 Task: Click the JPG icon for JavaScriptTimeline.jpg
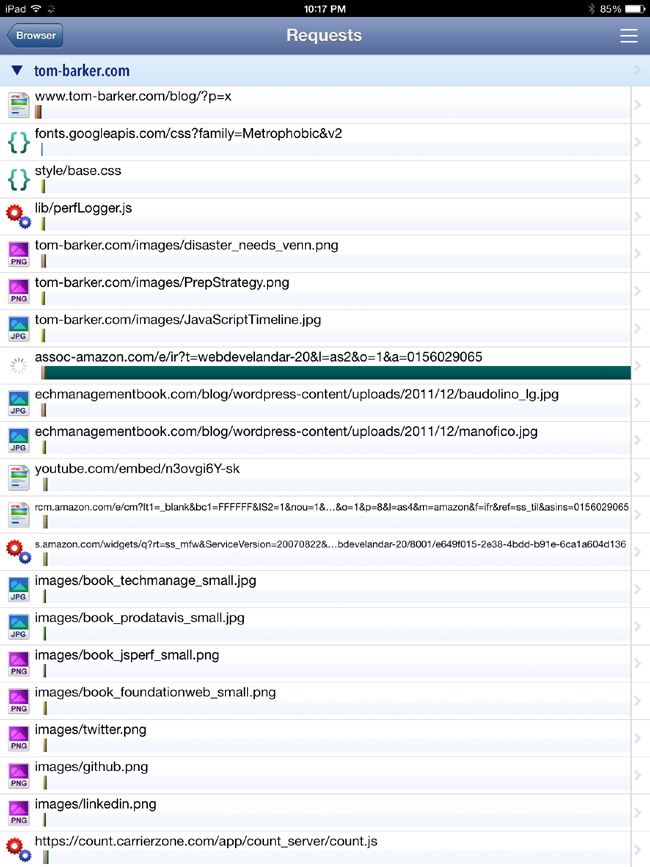[x=18, y=328]
